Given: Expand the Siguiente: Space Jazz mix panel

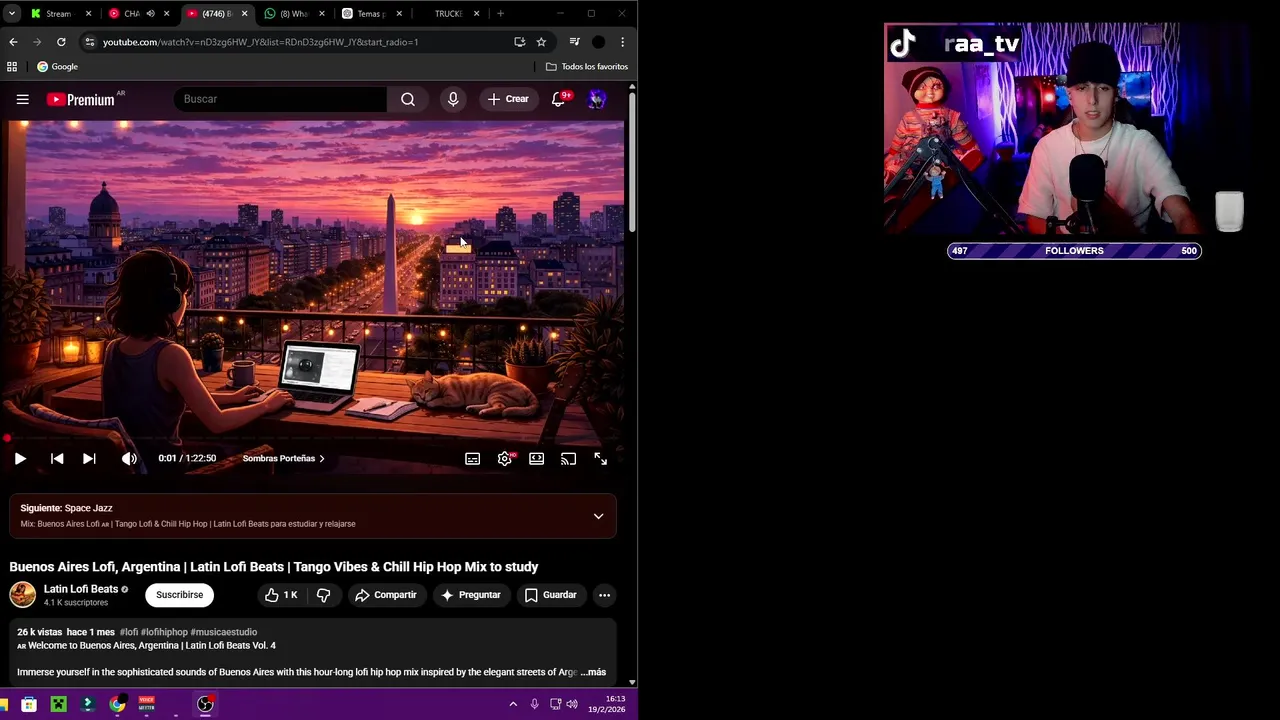Looking at the screenshot, I should click(598, 516).
